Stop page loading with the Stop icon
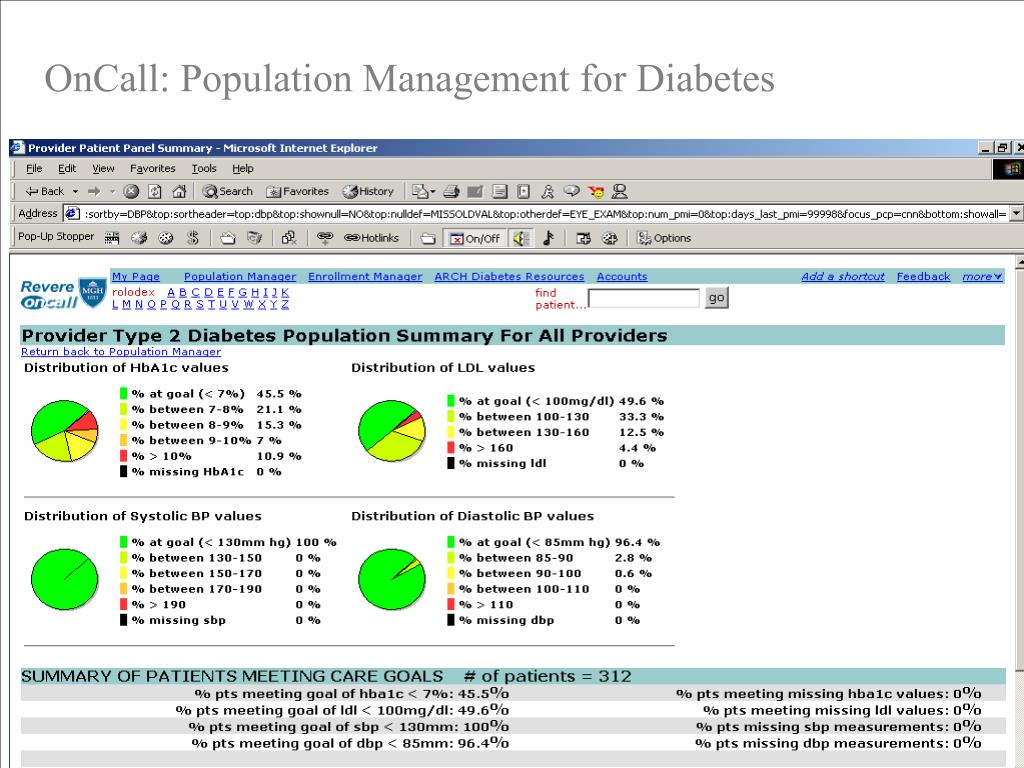 pos(131,191)
